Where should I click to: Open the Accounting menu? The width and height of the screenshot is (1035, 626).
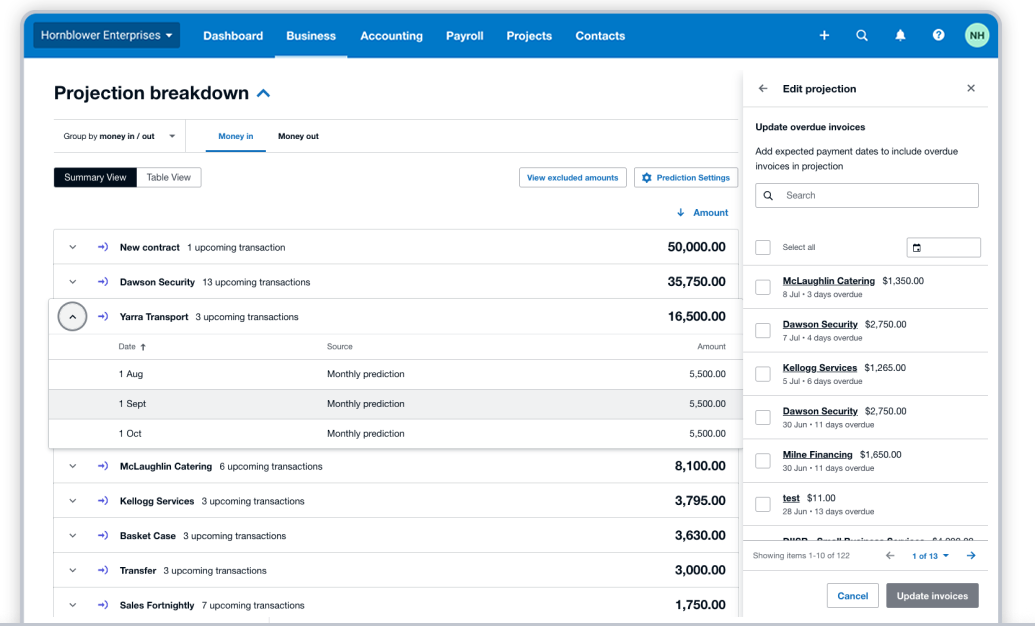pos(391,36)
